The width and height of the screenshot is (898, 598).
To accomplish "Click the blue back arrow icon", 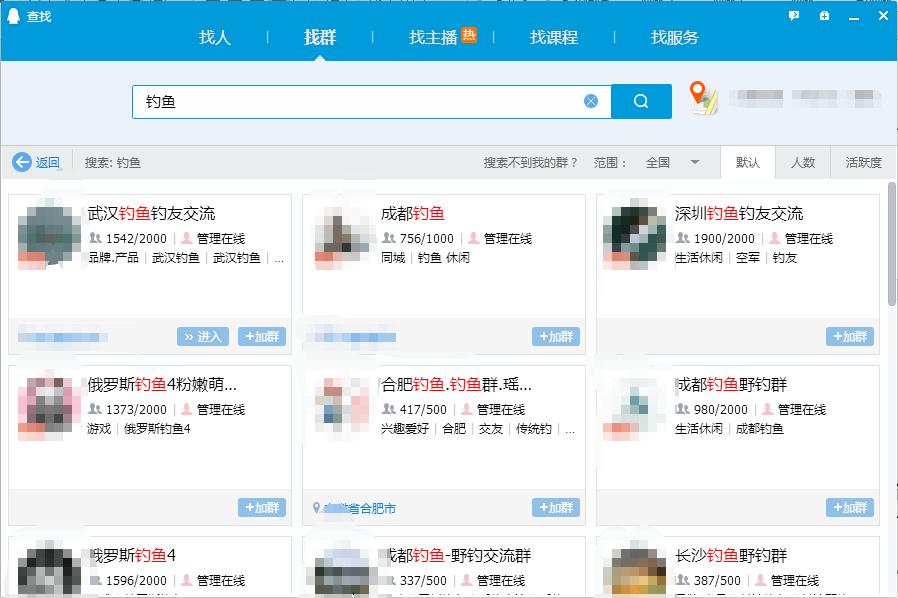I will (23, 161).
